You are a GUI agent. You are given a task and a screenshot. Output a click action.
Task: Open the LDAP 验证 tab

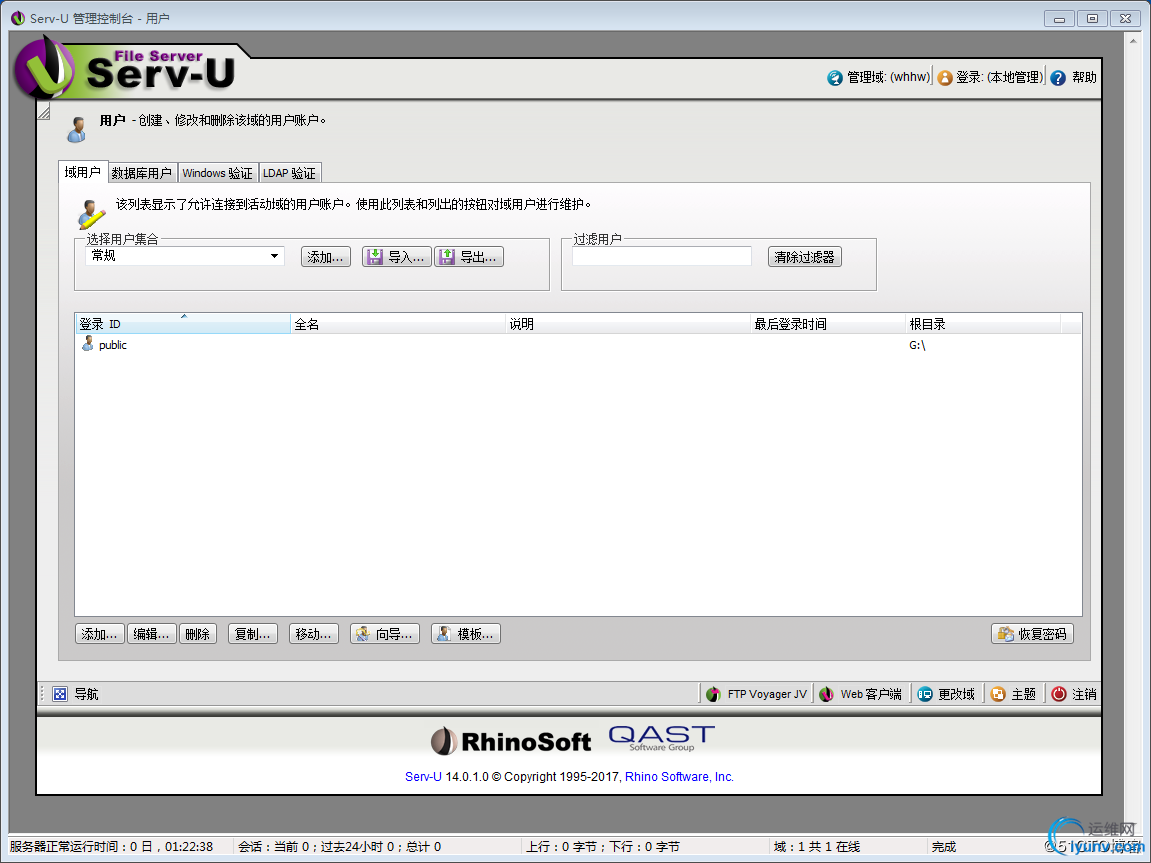290,172
